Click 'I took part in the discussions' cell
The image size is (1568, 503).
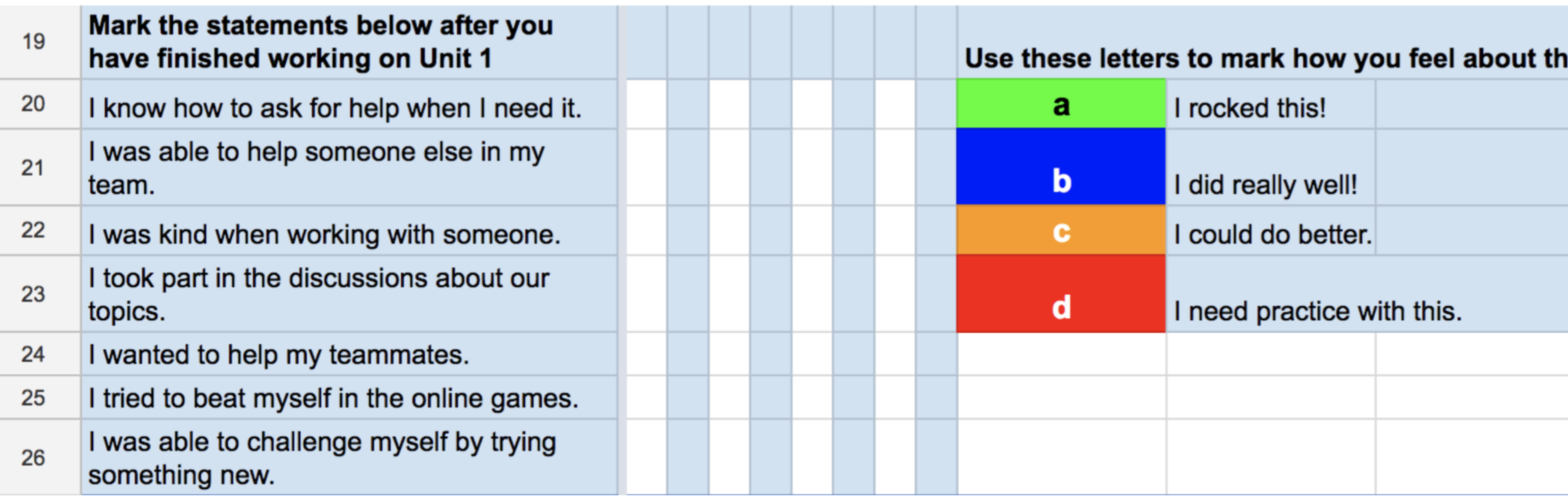point(349,294)
